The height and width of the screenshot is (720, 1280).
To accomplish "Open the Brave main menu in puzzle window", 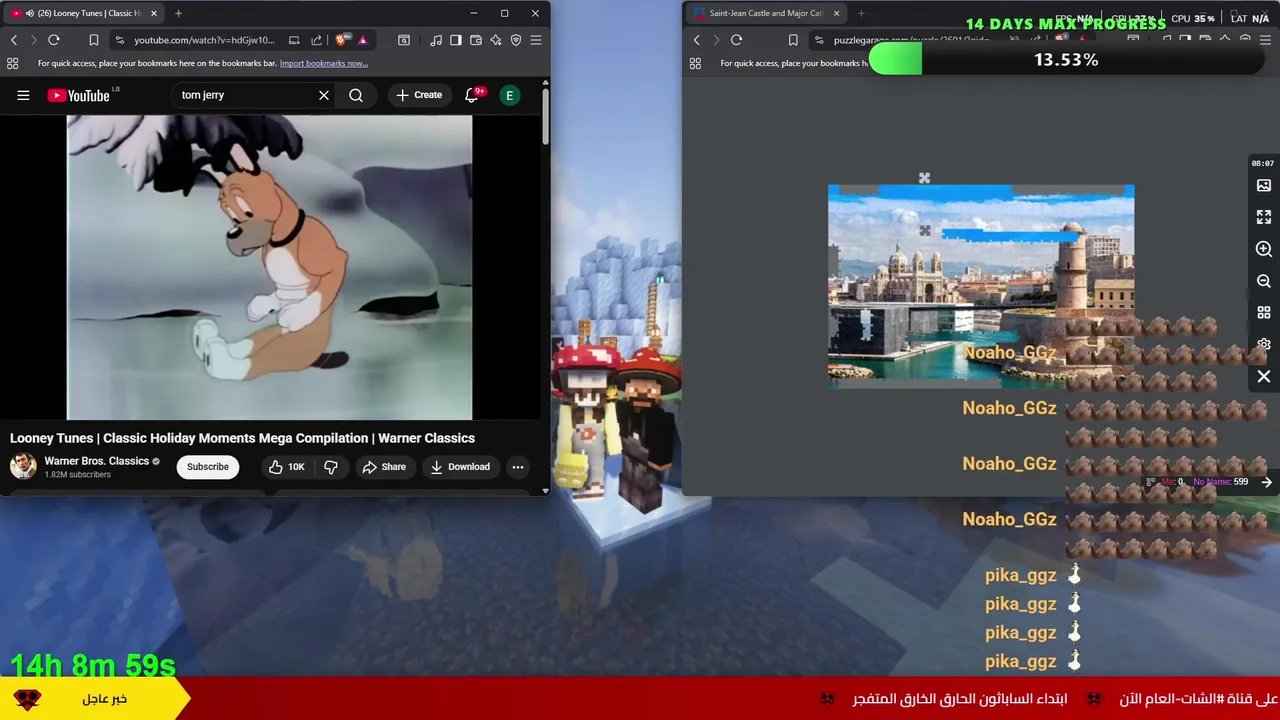I will (1267, 40).
